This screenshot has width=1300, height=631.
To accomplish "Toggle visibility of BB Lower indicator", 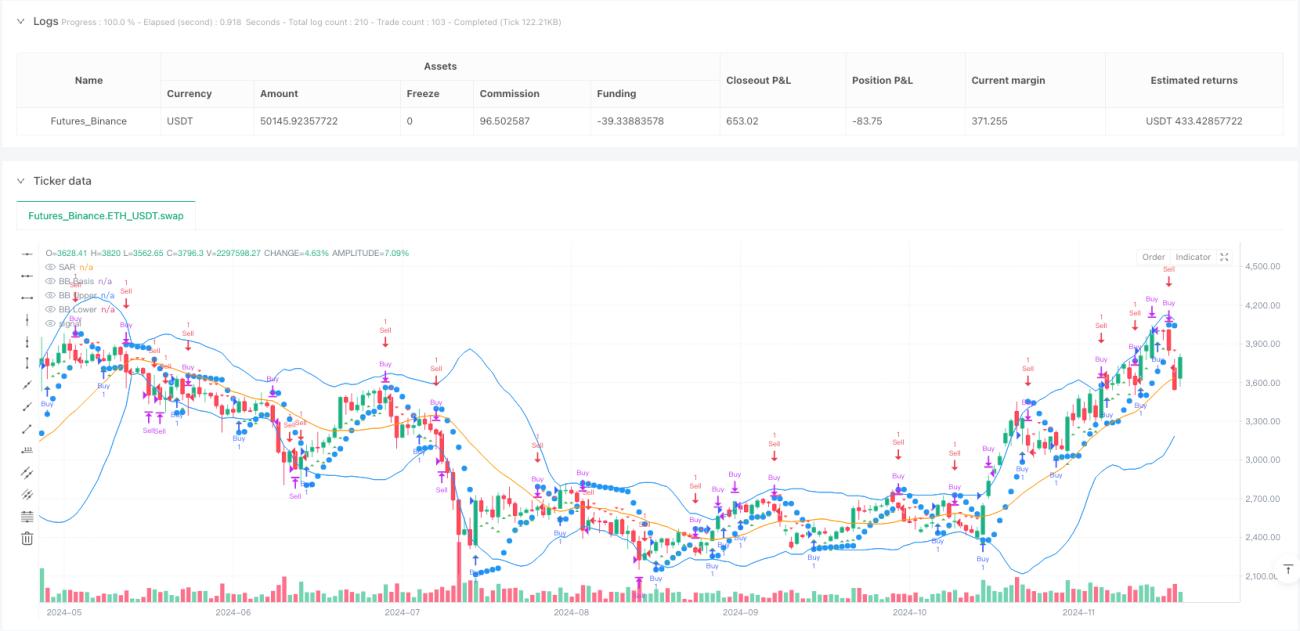I will coord(50,309).
